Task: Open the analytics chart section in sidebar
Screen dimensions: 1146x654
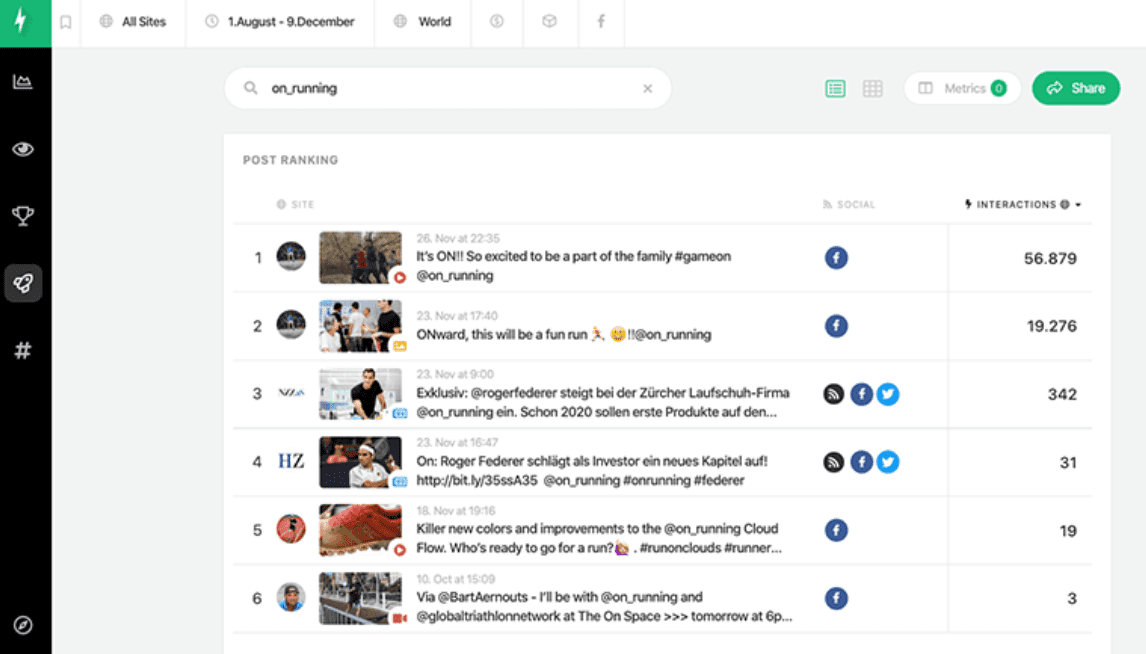Action: (x=23, y=82)
